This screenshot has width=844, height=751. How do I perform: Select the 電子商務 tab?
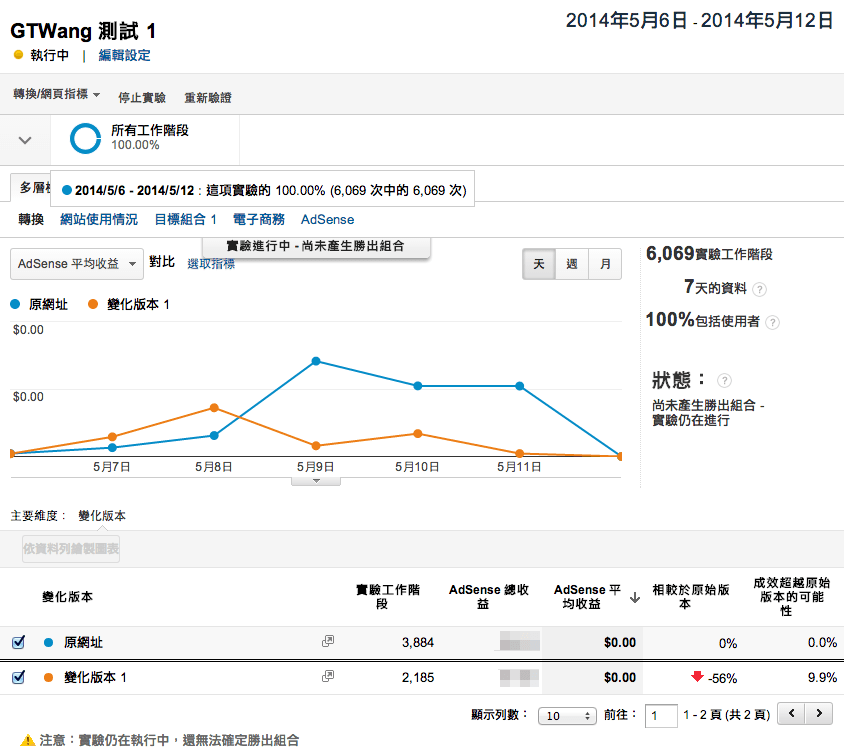click(x=259, y=219)
